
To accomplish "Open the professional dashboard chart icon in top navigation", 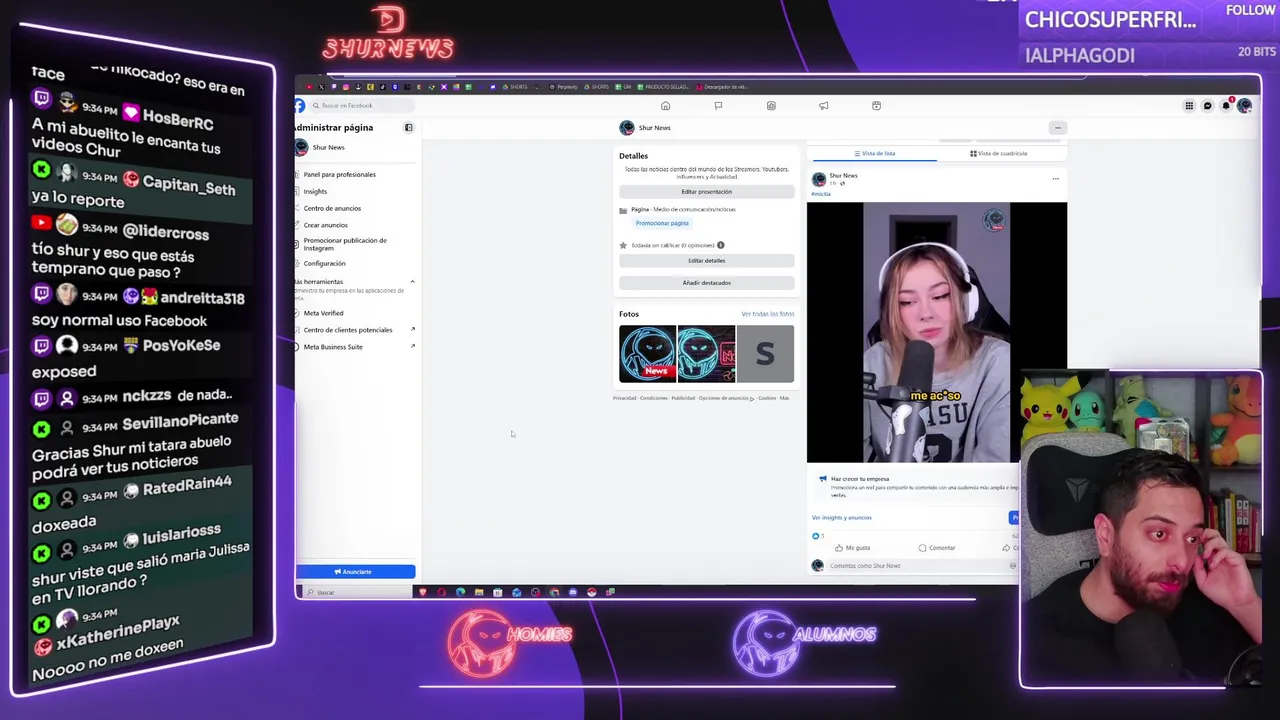I will 771,105.
